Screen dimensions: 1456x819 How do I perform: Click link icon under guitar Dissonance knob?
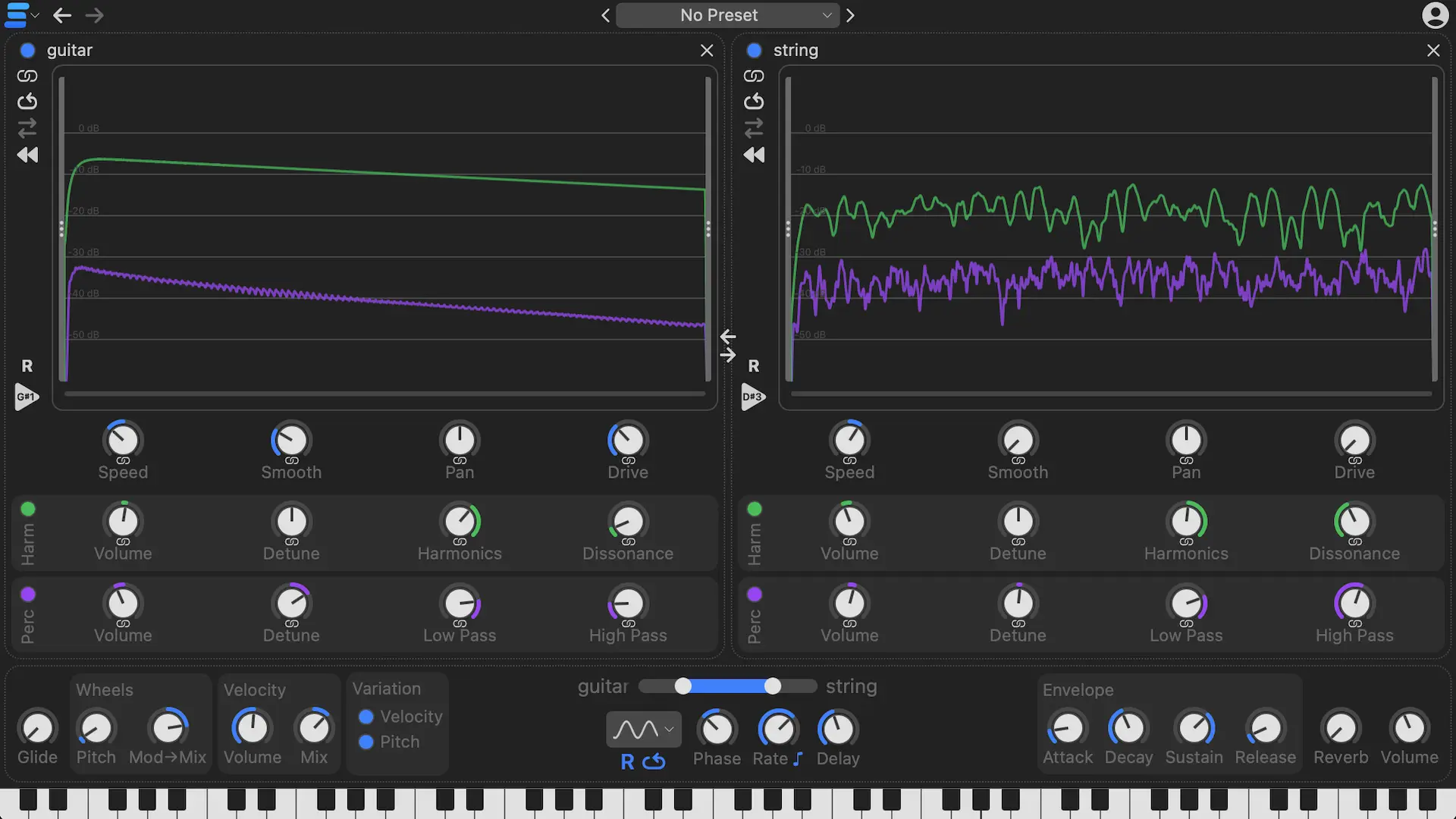628,541
